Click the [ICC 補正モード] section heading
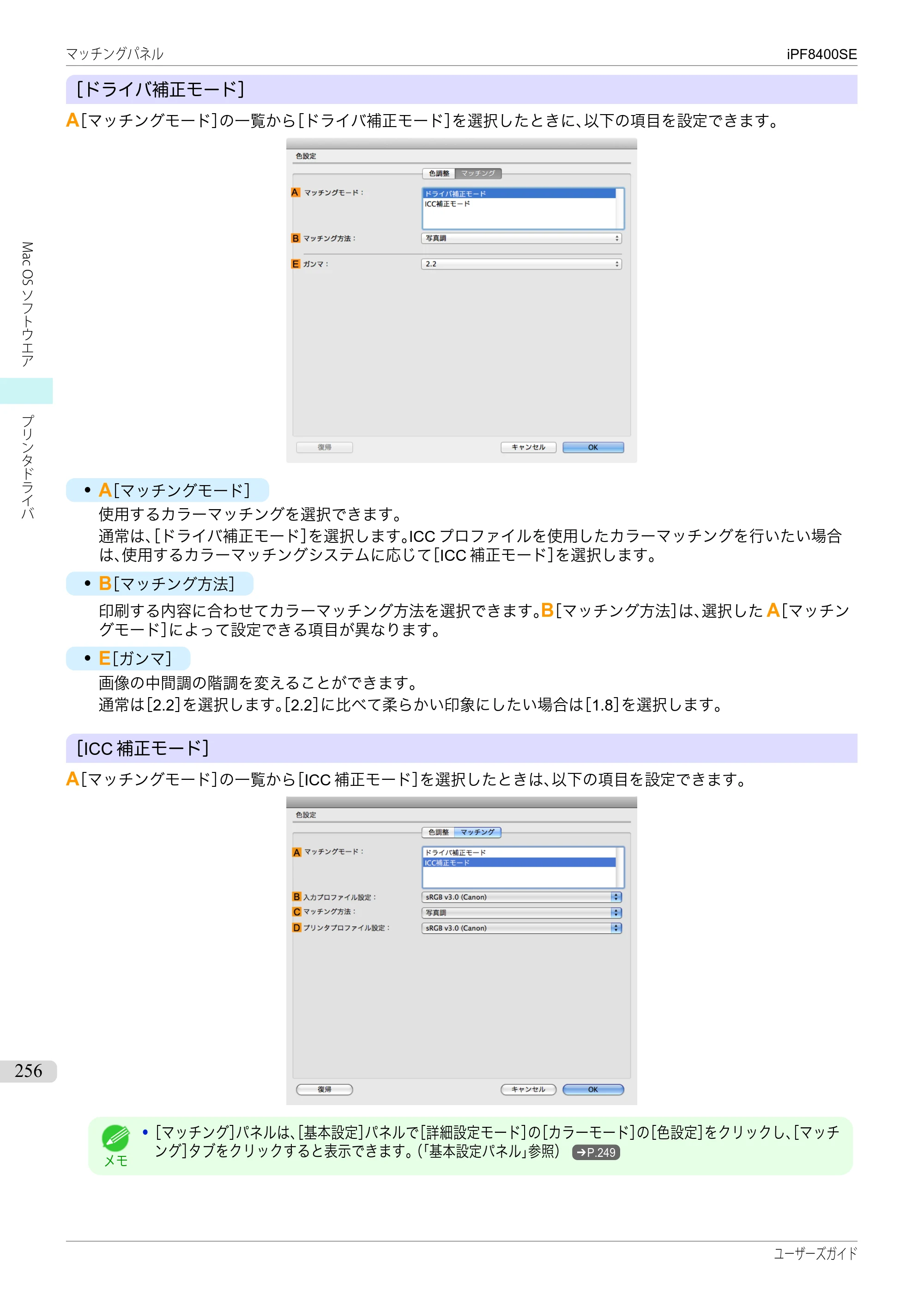Image resolution: width=924 pixels, height=1307 pixels. point(143,748)
